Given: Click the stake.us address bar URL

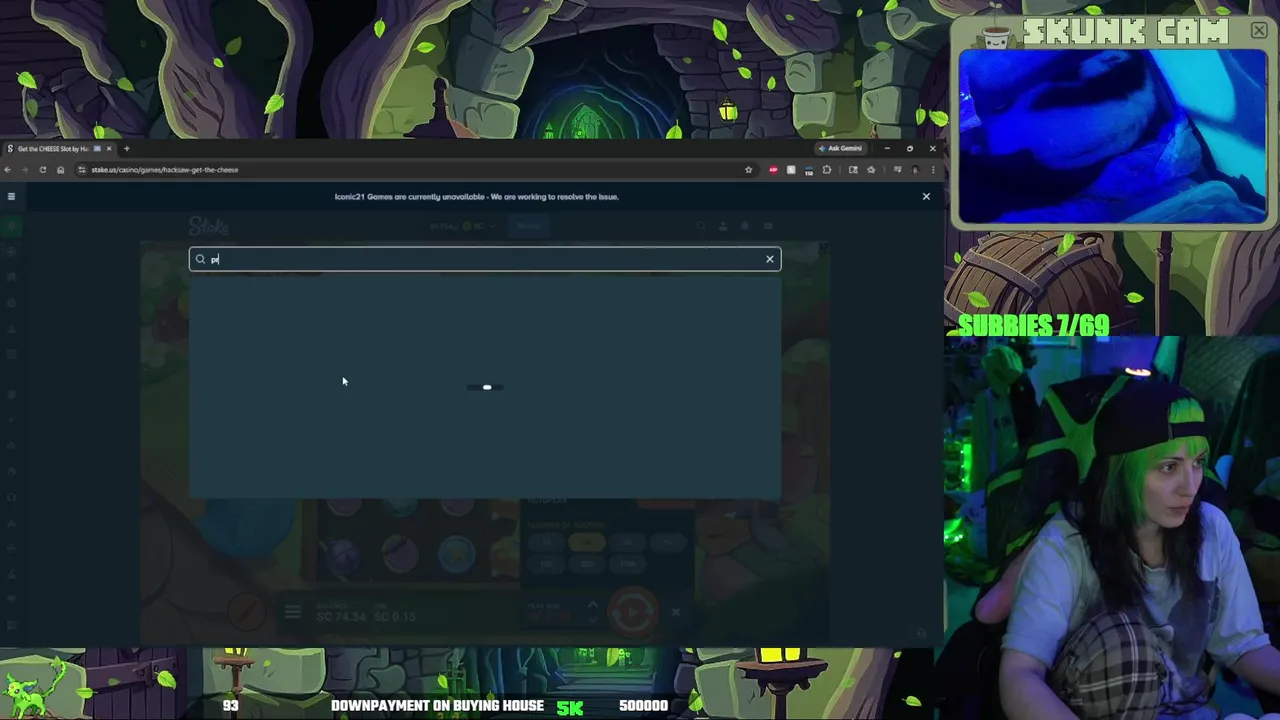Looking at the screenshot, I should point(165,169).
